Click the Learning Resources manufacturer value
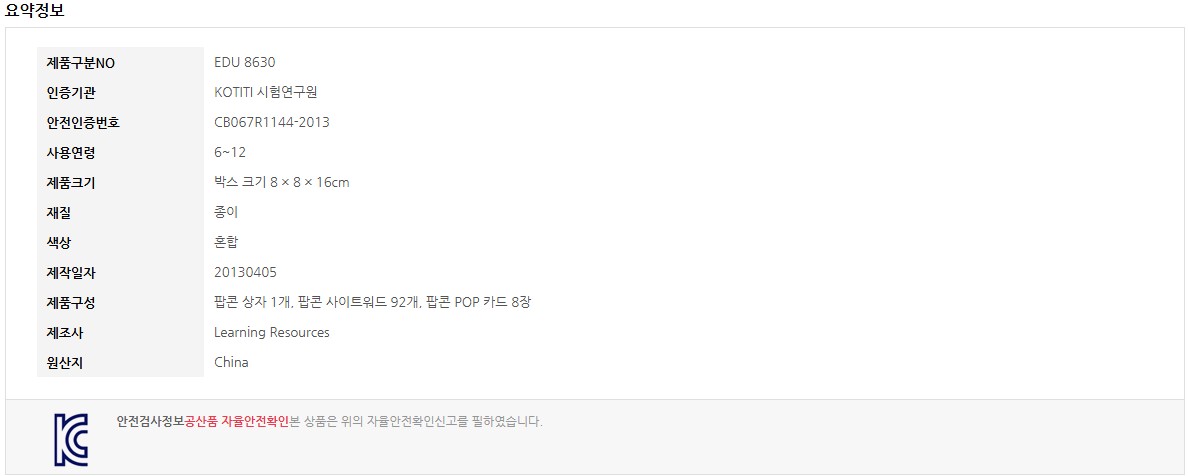This screenshot has width=1188, height=476. click(272, 332)
